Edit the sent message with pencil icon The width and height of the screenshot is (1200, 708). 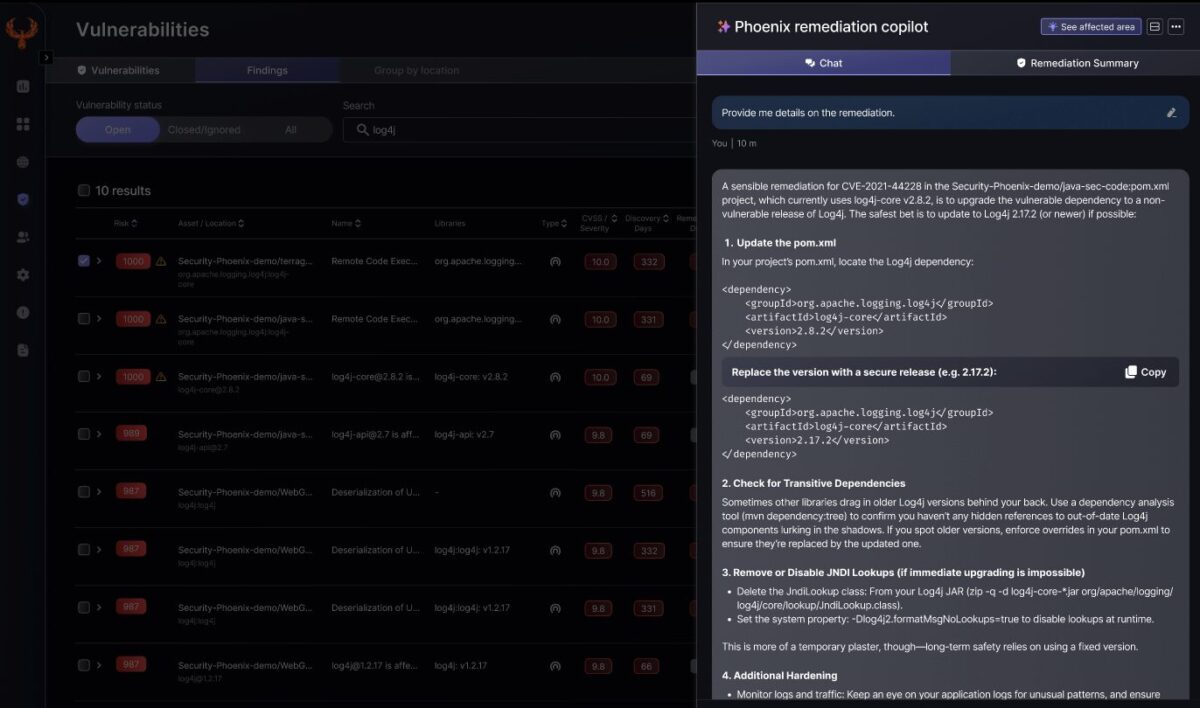pos(1171,113)
